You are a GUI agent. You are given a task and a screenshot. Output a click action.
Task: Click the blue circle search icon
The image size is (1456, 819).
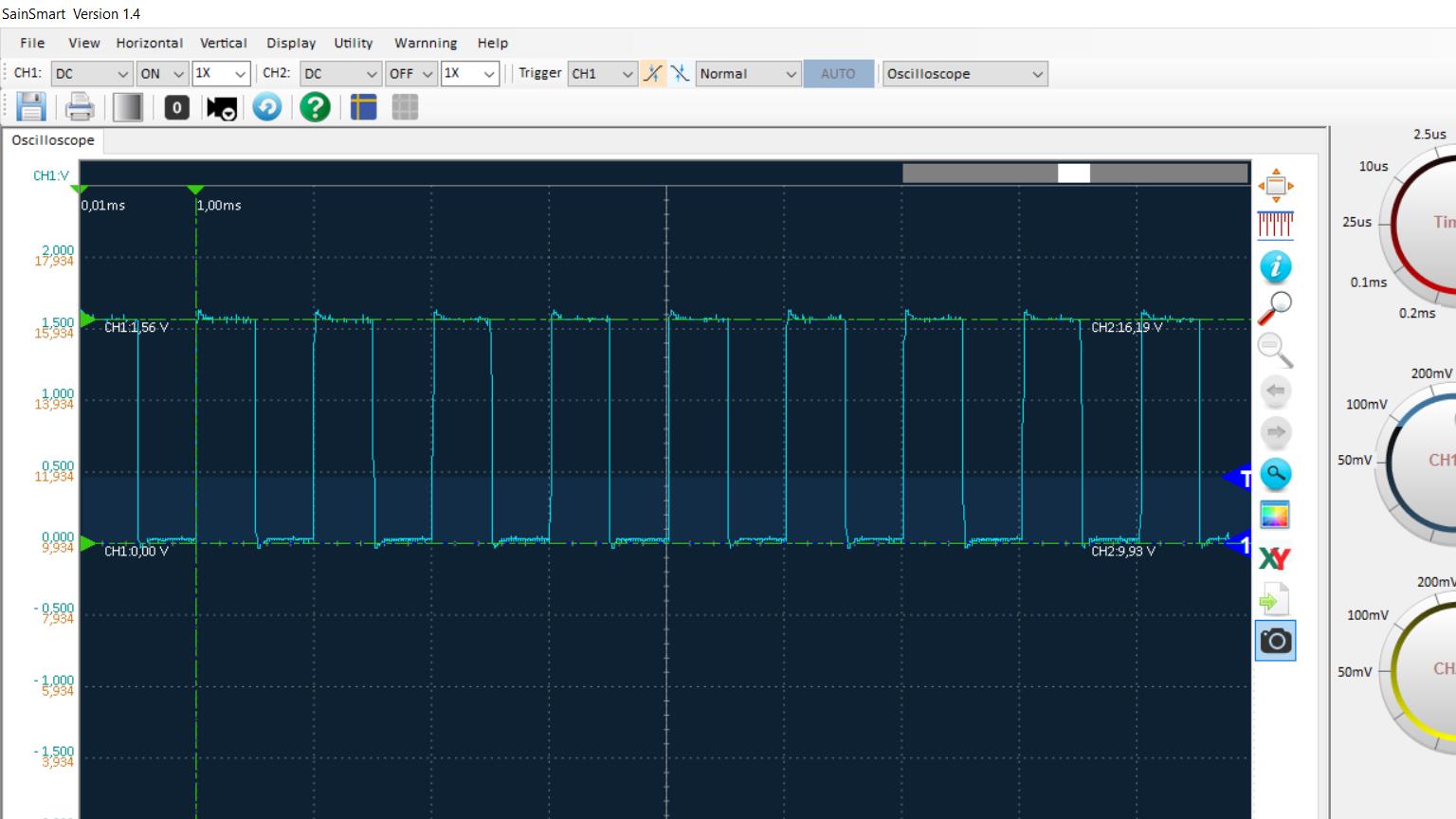click(x=1276, y=473)
